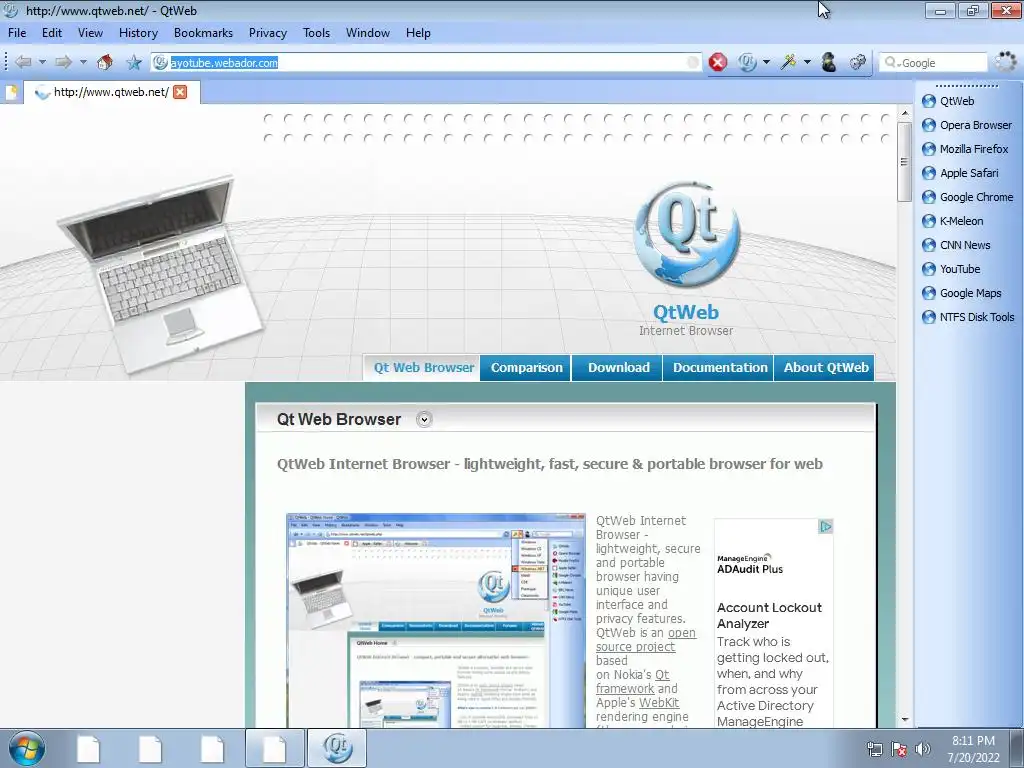Click the page scrollbar down arrow
The image size is (1024, 768).
[x=904, y=720]
